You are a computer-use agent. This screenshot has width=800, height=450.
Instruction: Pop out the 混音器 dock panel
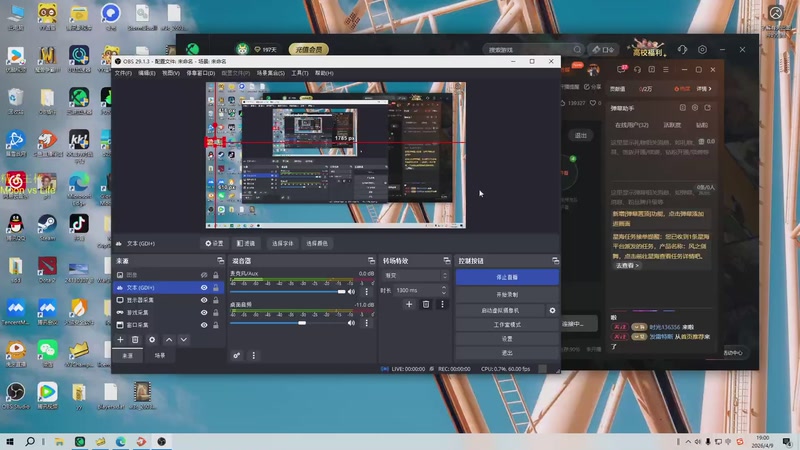point(371,261)
